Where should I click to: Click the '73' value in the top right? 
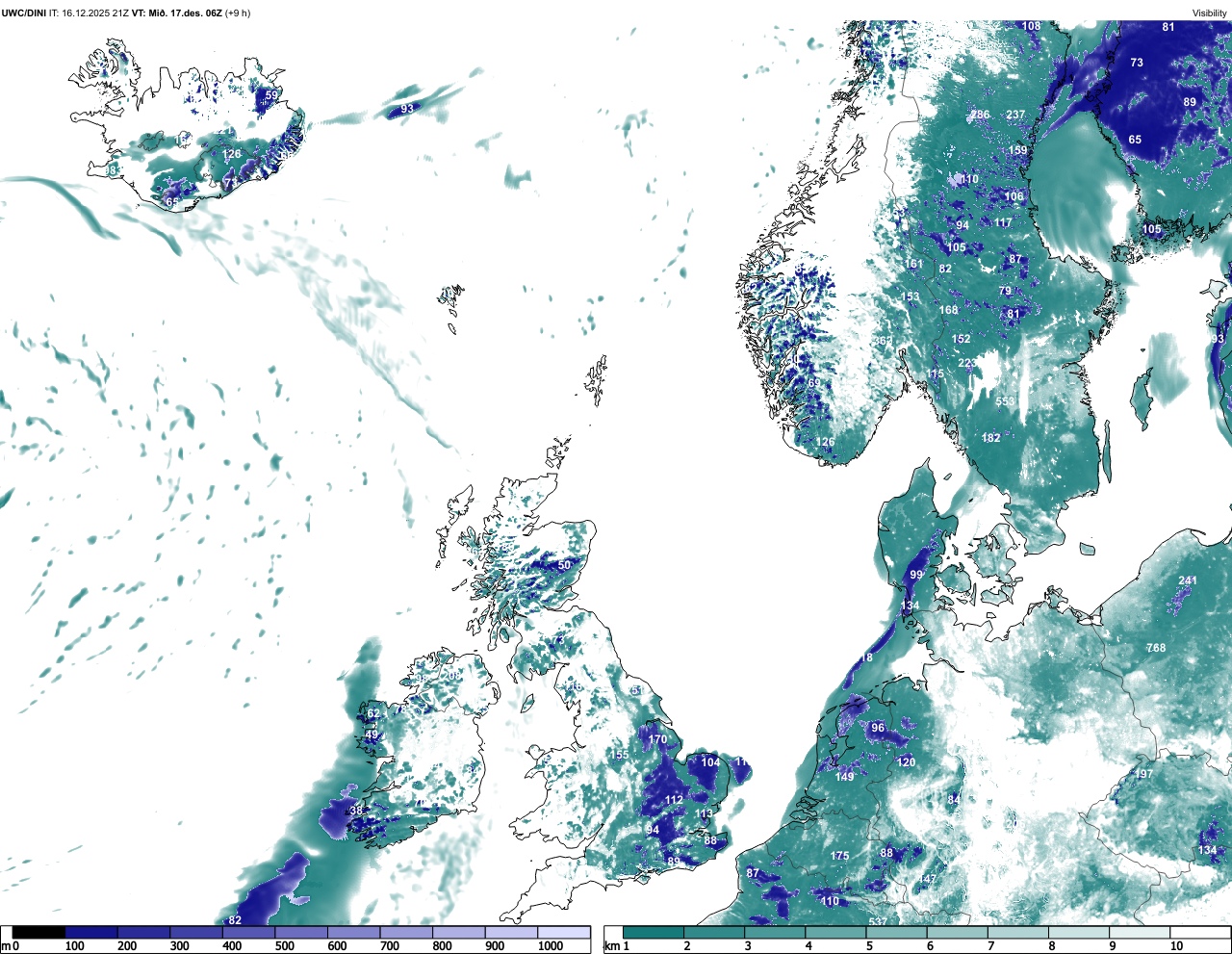pos(1137,63)
